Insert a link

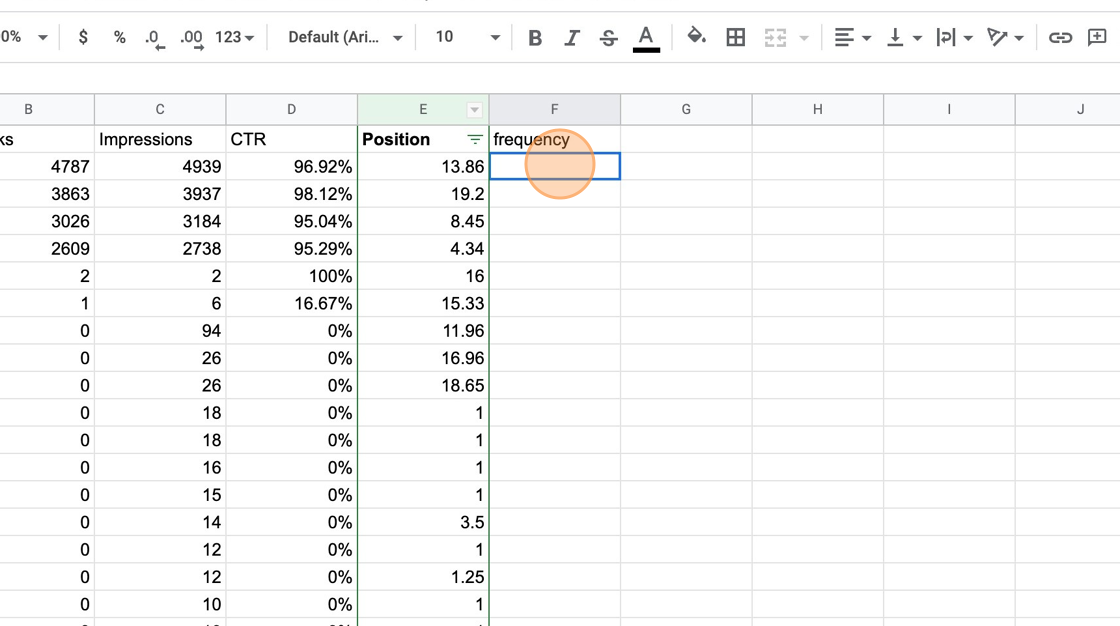pos(1060,37)
